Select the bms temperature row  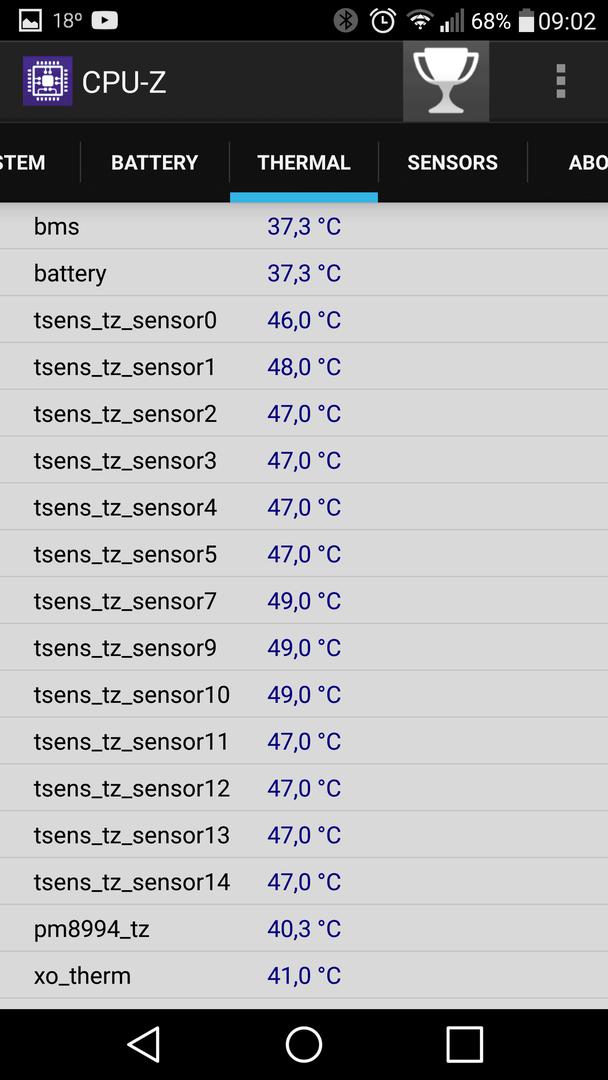304,226
